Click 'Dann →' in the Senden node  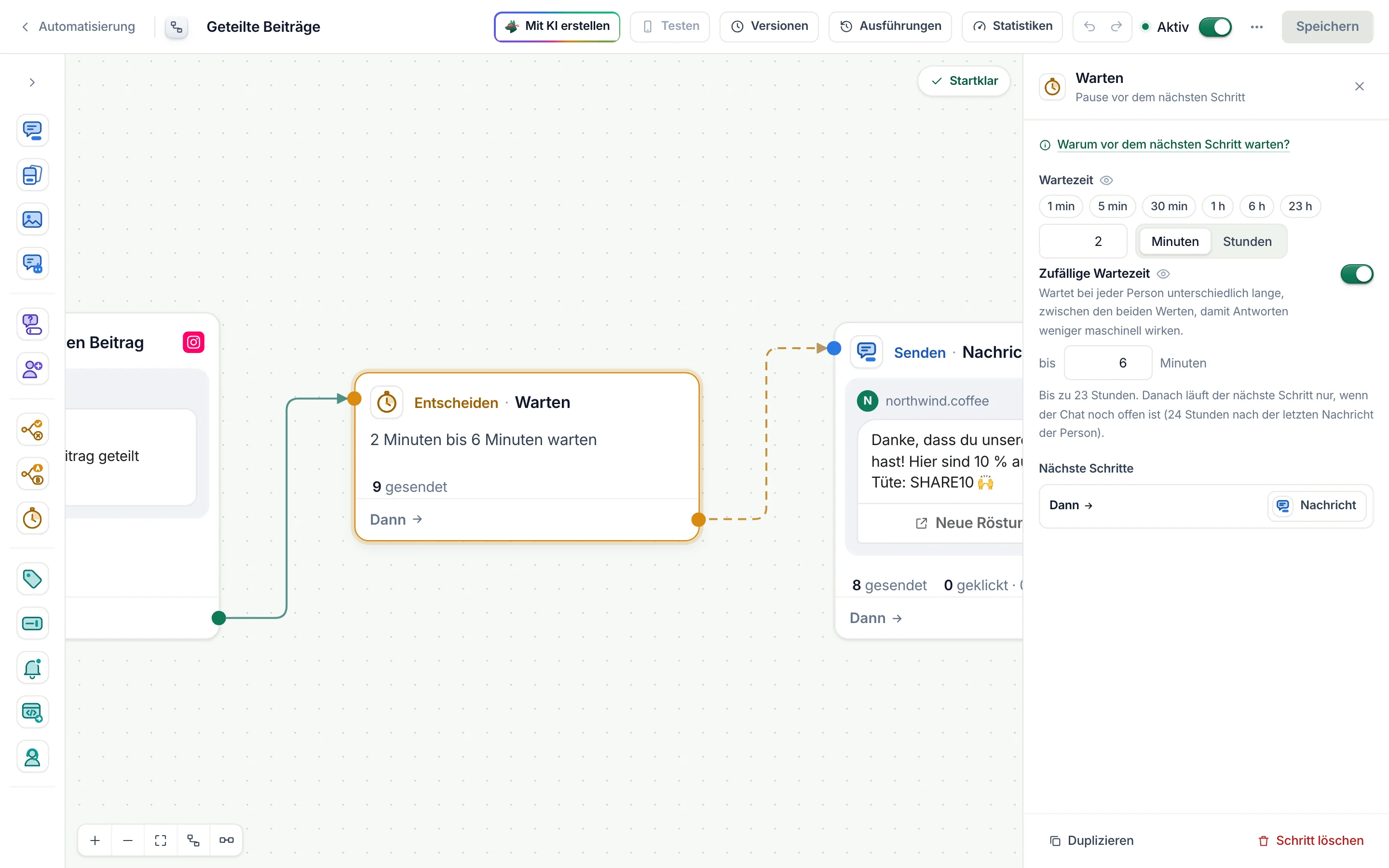coord(876,618)
